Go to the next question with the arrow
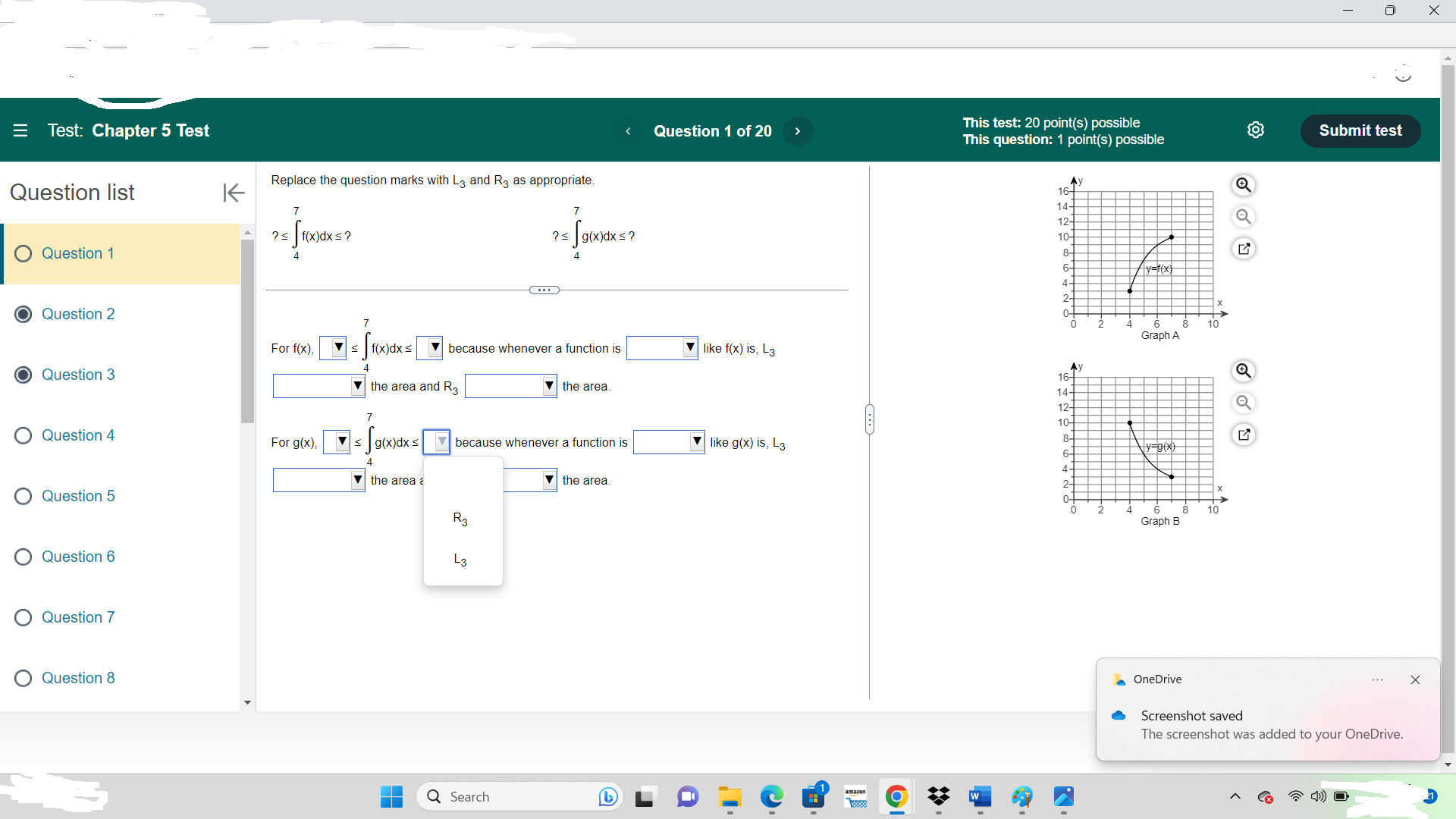This screenshot has height=819, width=1456. coord(798,130)
